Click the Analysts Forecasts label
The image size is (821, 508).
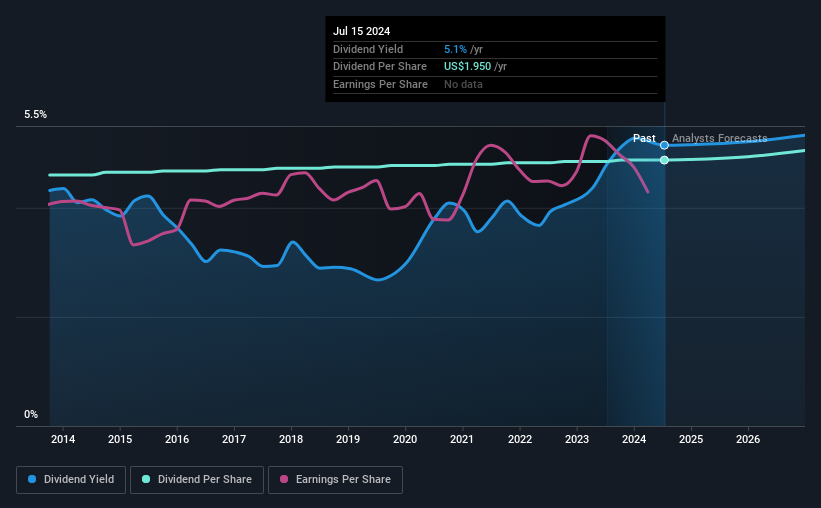tap(719, 138)
